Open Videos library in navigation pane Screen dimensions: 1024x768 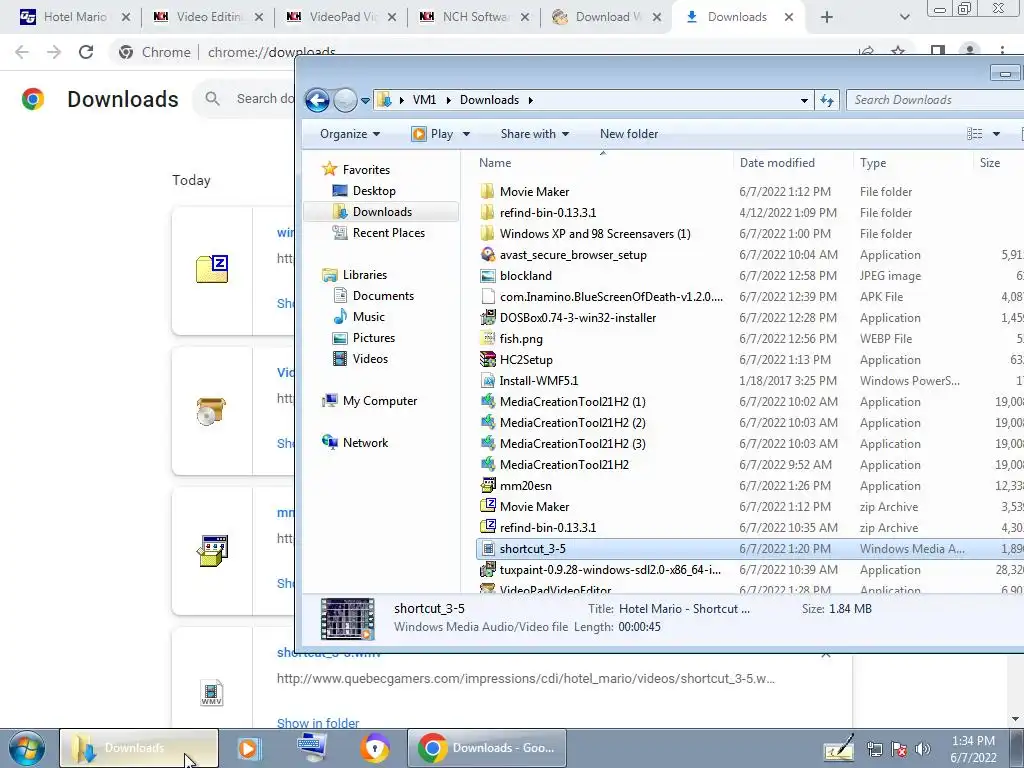[x=370, y=359]
